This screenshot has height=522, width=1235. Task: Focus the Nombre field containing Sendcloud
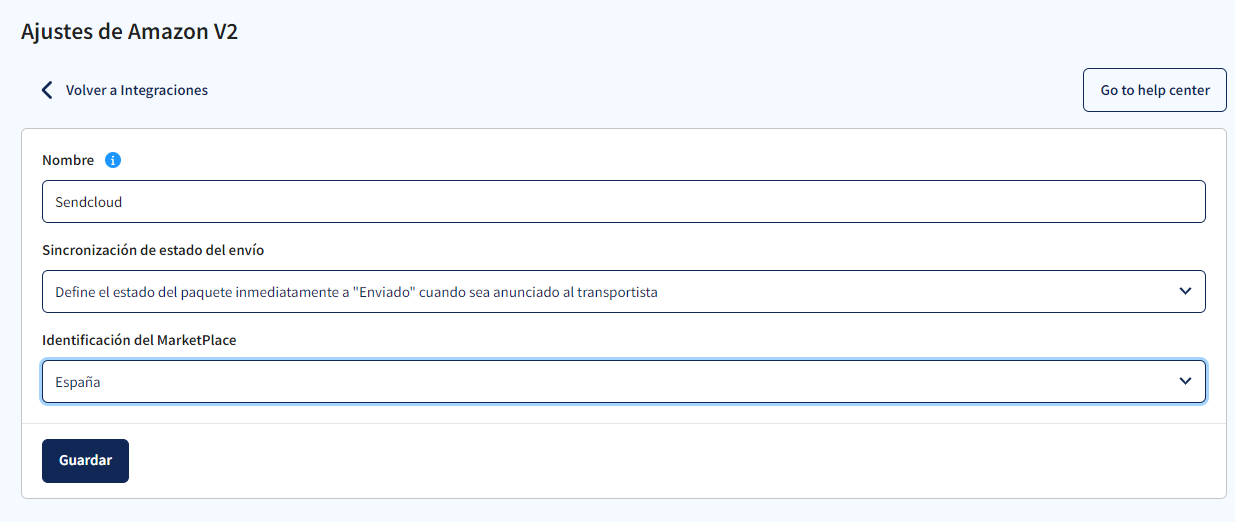[x=624, y=201]
